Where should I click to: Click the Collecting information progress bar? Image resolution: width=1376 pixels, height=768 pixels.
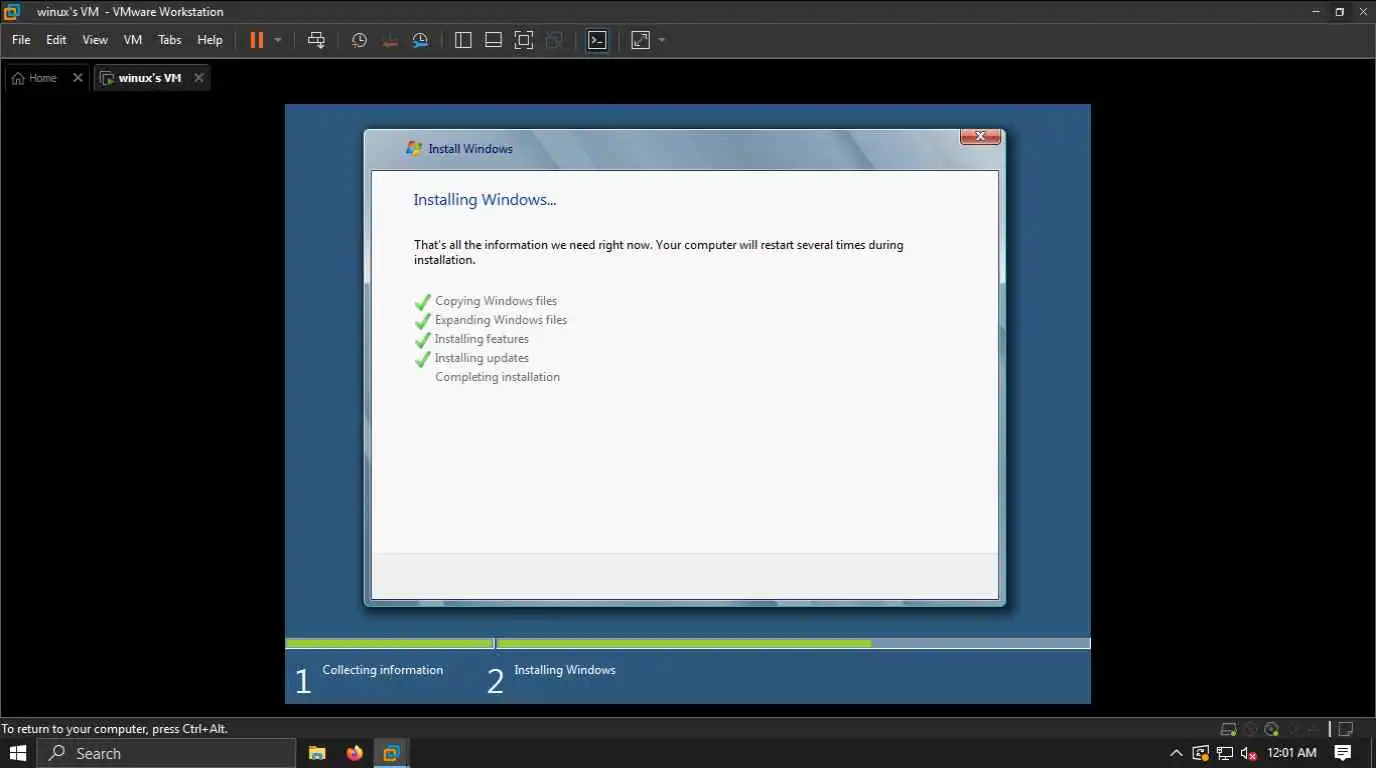pos(389,644)
